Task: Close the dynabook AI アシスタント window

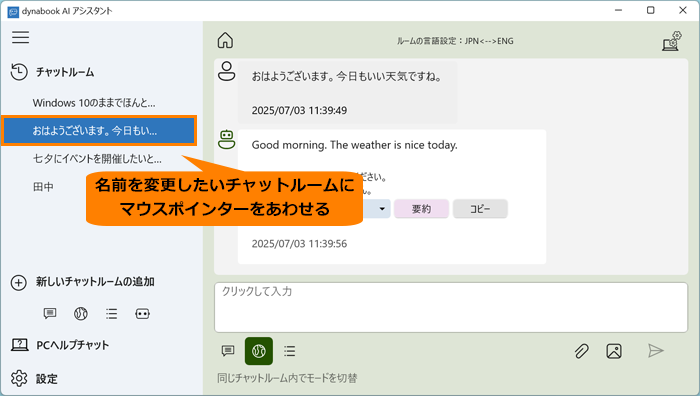Action: (x=683, y=10)
